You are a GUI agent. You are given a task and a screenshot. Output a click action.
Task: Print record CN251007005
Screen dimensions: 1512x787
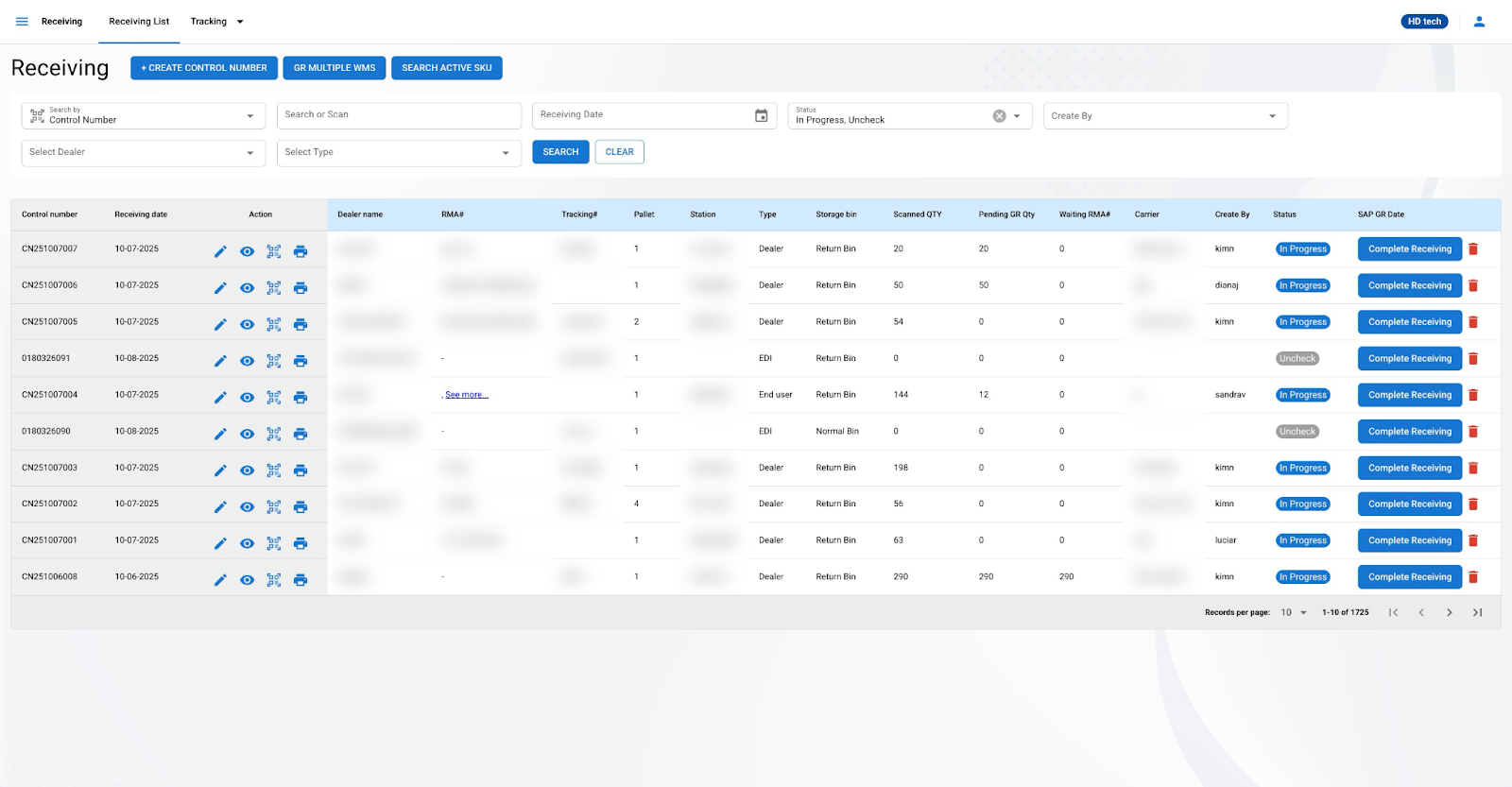coord(301,324)
